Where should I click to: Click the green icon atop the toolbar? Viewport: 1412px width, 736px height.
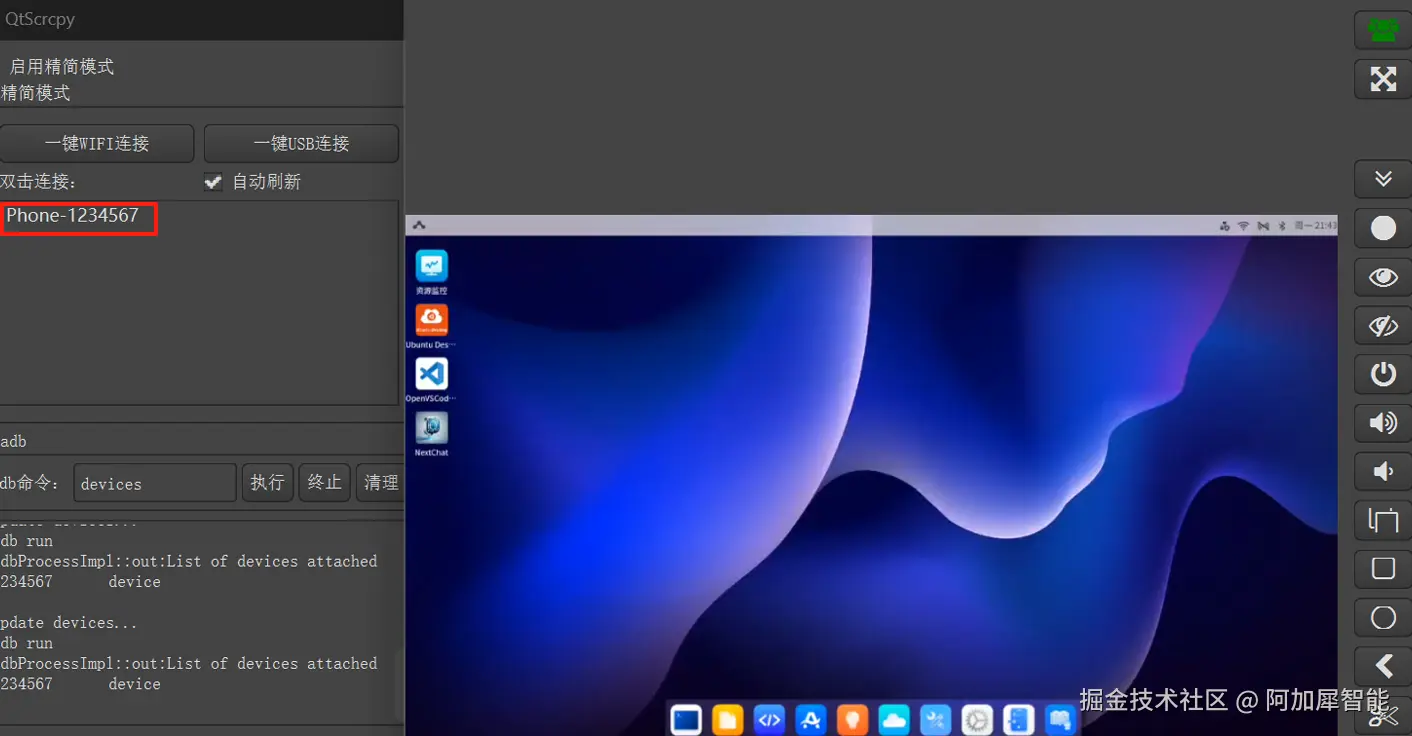(1383, 30)
